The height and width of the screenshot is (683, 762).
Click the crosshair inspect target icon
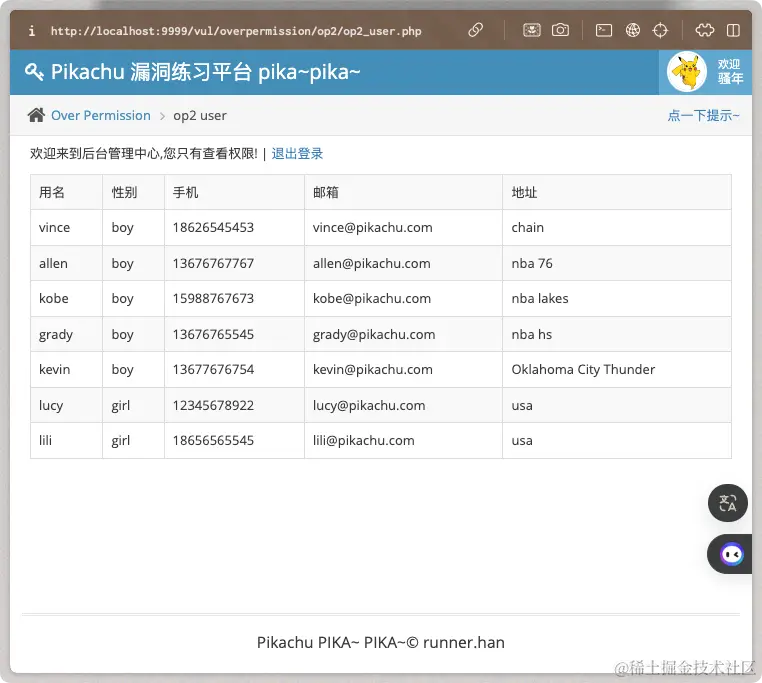[660, 30]
